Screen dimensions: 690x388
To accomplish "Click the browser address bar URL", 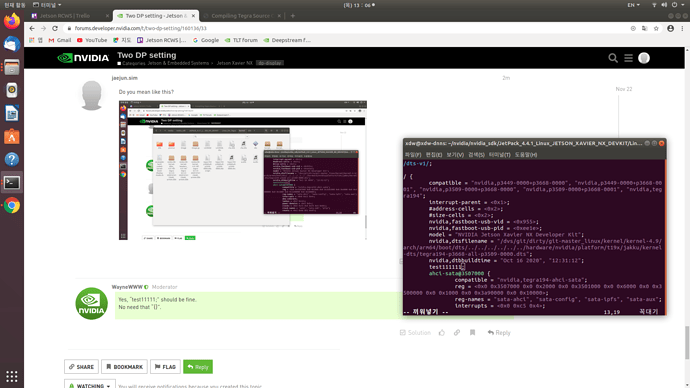I will click(x=140, y=28).
